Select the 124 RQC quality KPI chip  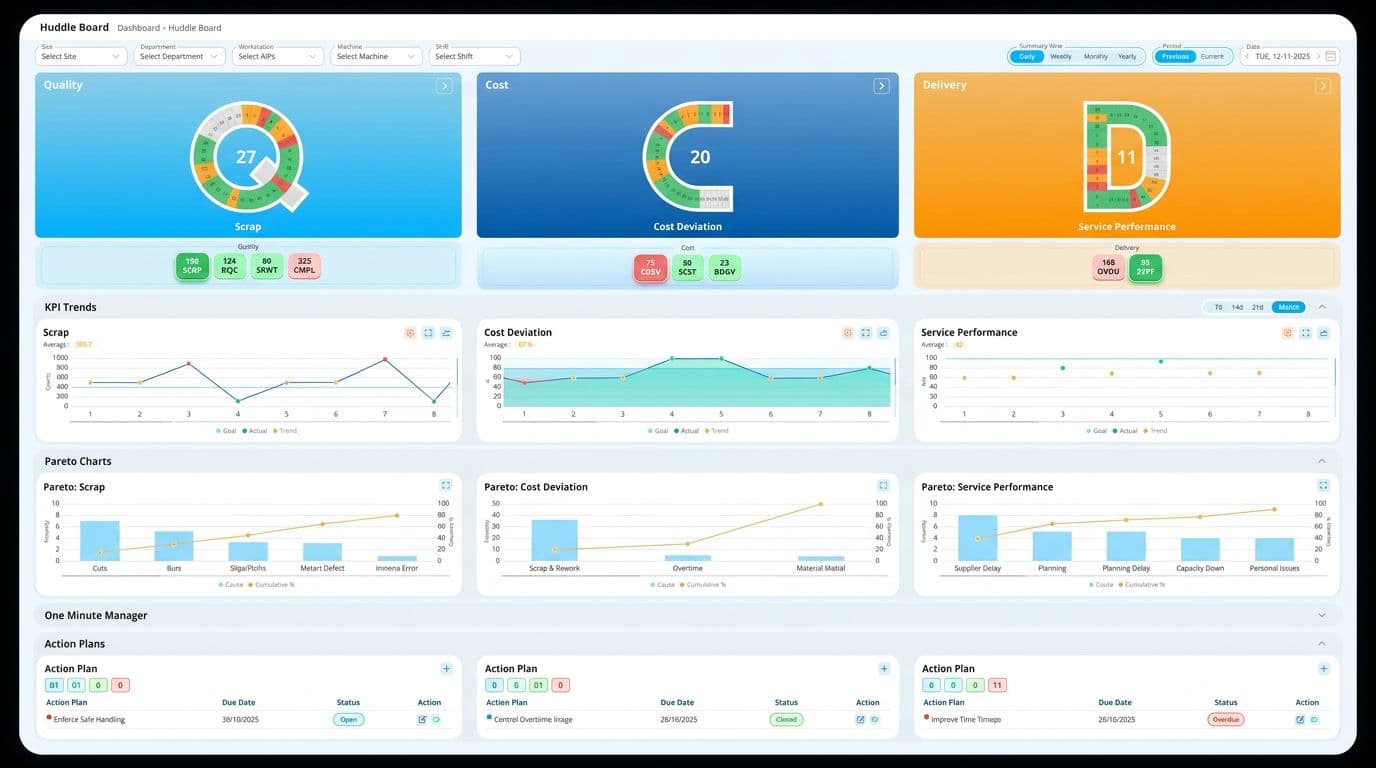click(230, 266)
